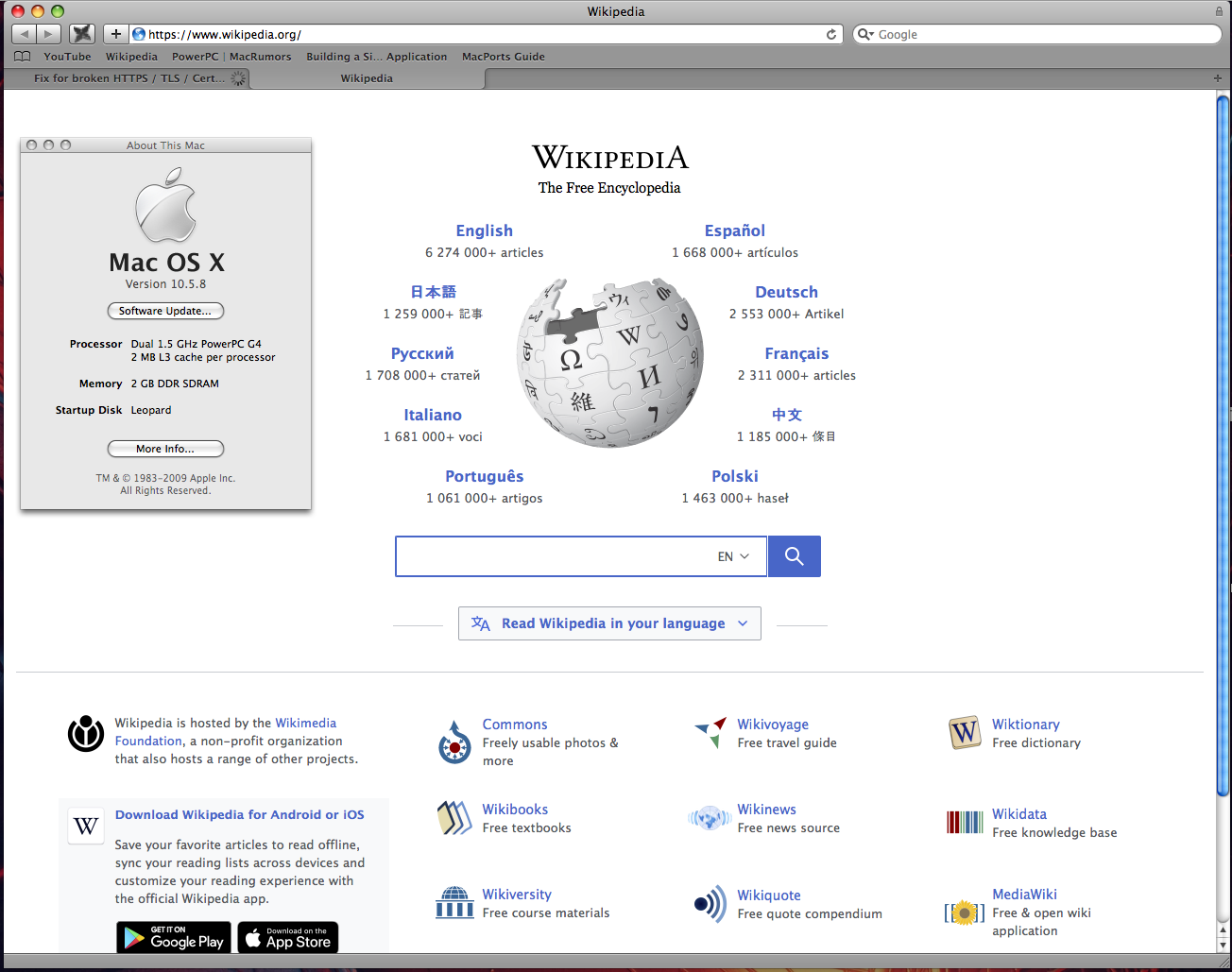Open the Français Wikipedia link
Screen dimensions: 1232x972
point(796,353)
